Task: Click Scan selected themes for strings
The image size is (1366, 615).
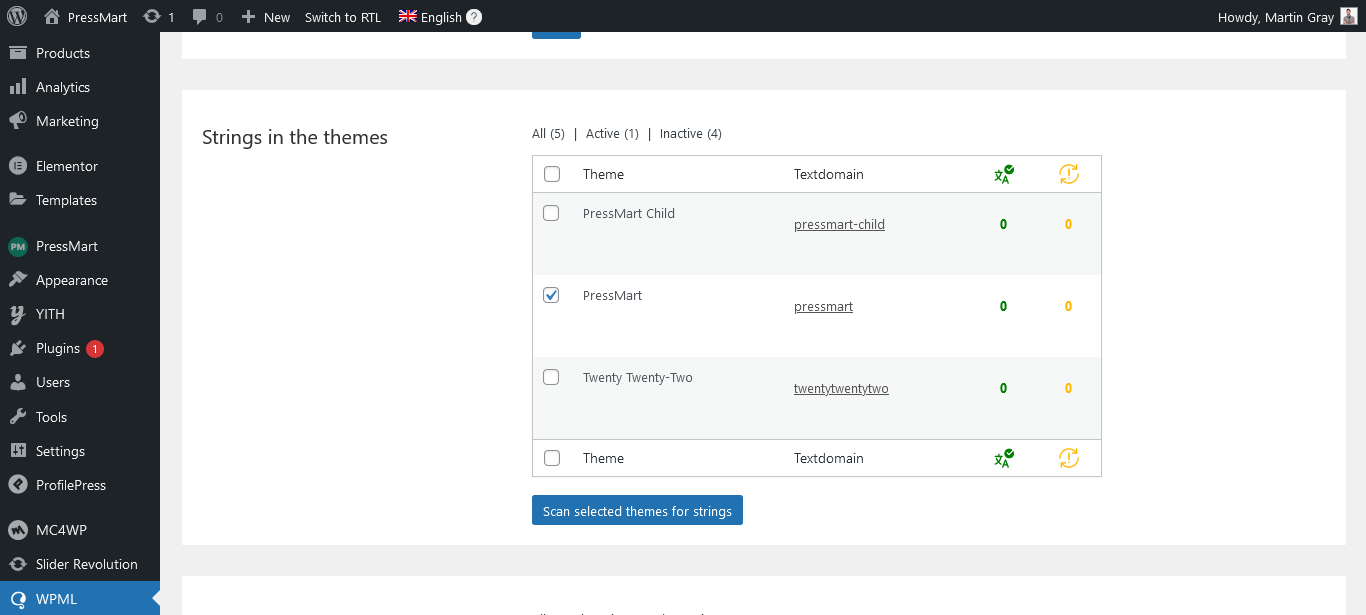Action: pyautogui.click(x=637, y=511)
